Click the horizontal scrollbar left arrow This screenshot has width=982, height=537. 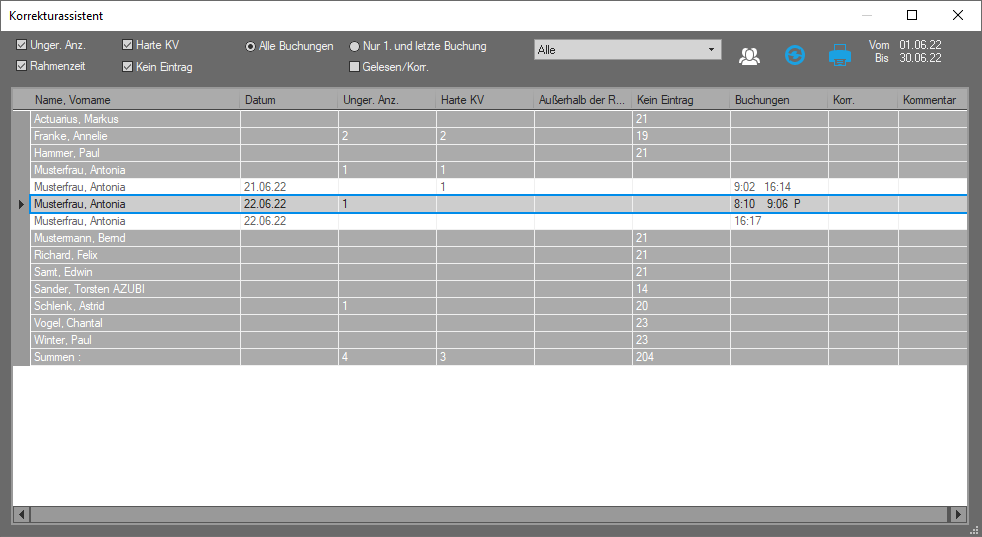click(x=21, y=514)
